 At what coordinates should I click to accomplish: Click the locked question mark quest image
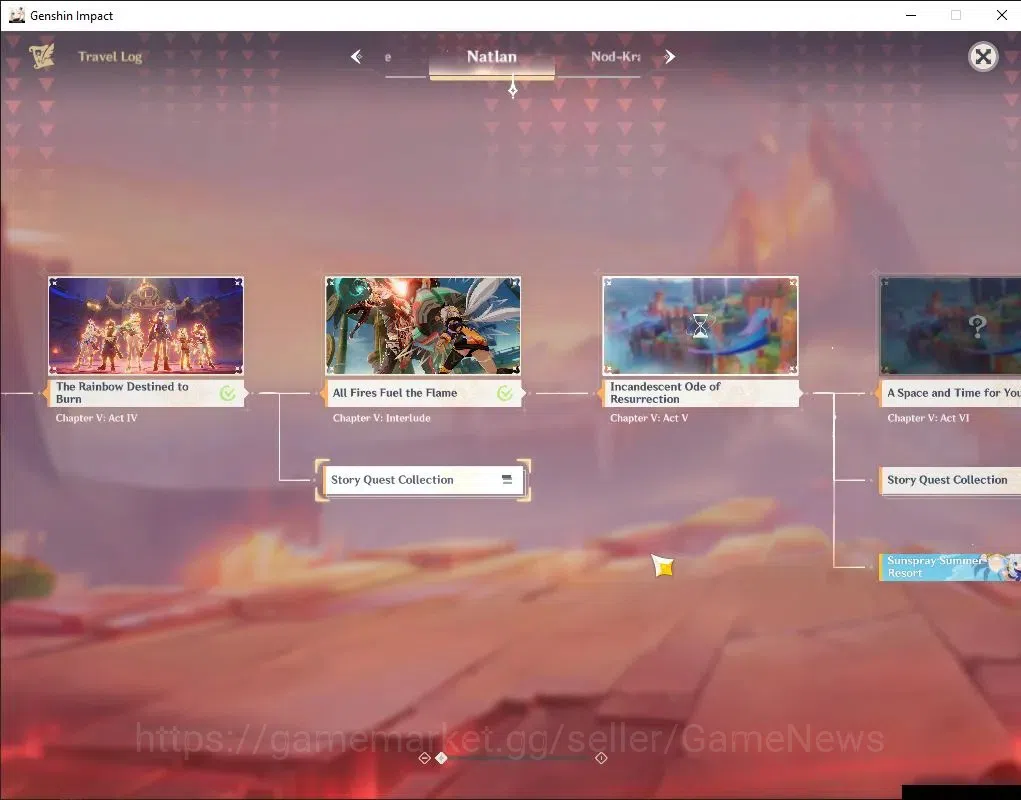950,325
